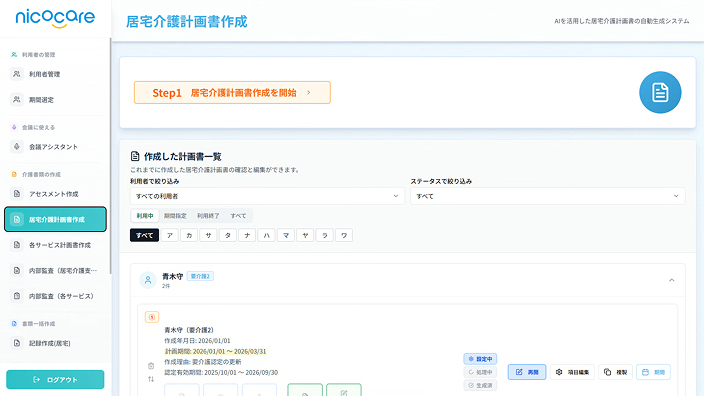Click the 処理中 status badge
This screenshot has width=704, height=396.
pyautogui.click(x=480, y=372)
